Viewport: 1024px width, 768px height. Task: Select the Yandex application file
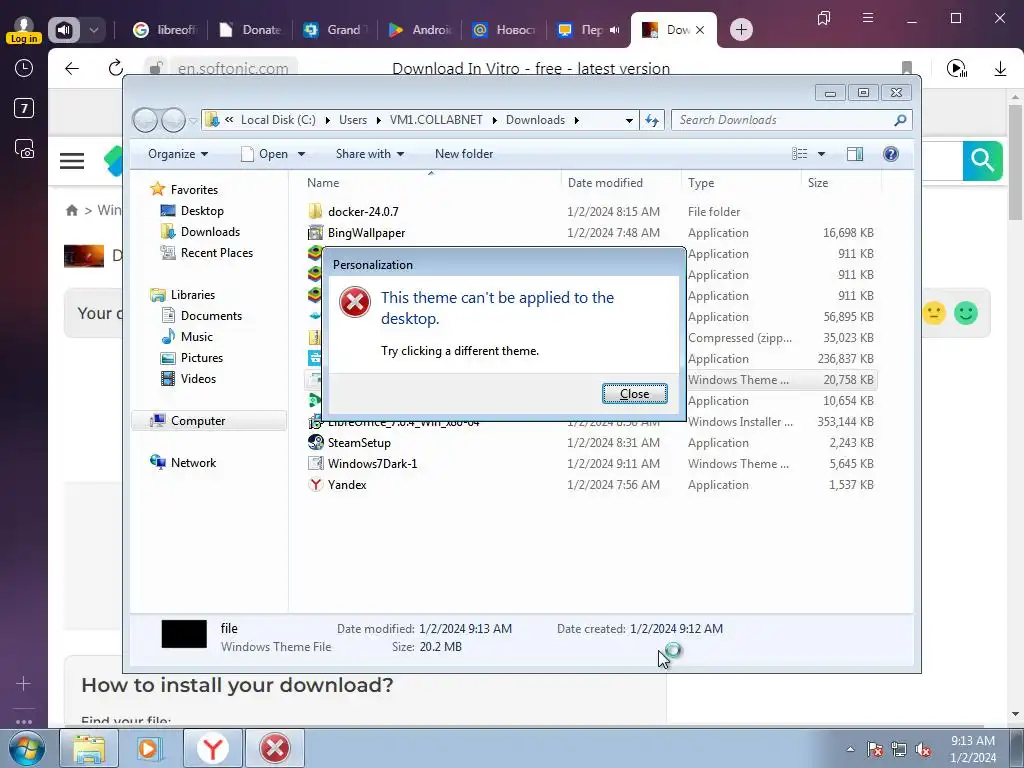347,485
